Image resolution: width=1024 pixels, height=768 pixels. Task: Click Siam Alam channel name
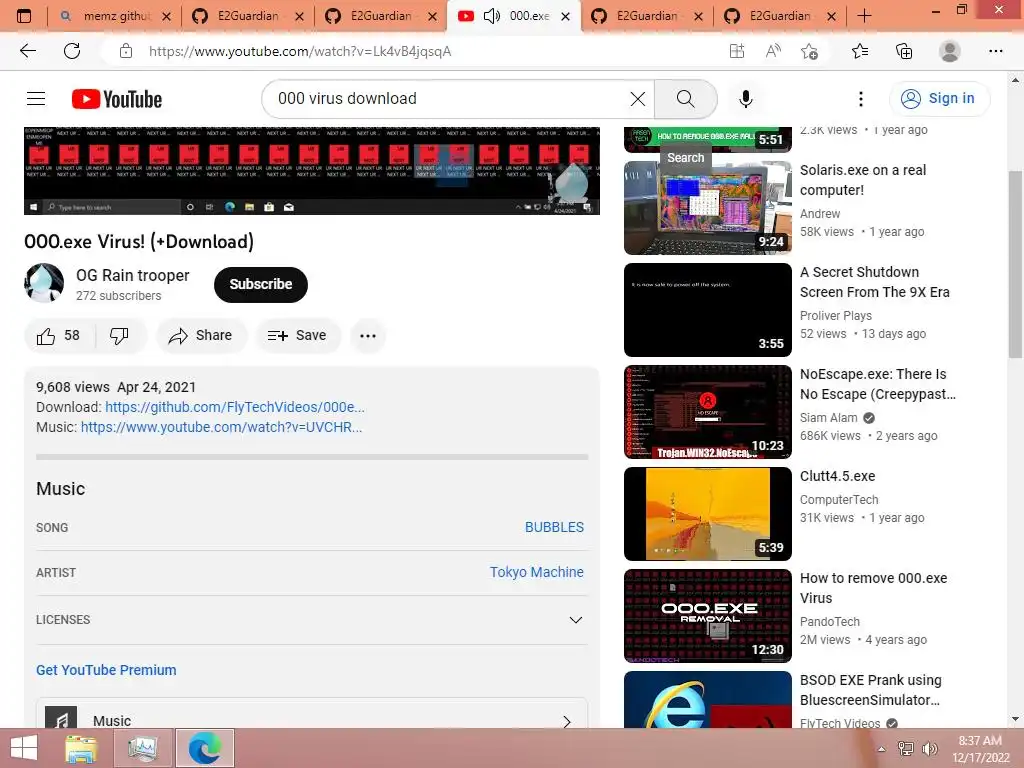point(829,418)
